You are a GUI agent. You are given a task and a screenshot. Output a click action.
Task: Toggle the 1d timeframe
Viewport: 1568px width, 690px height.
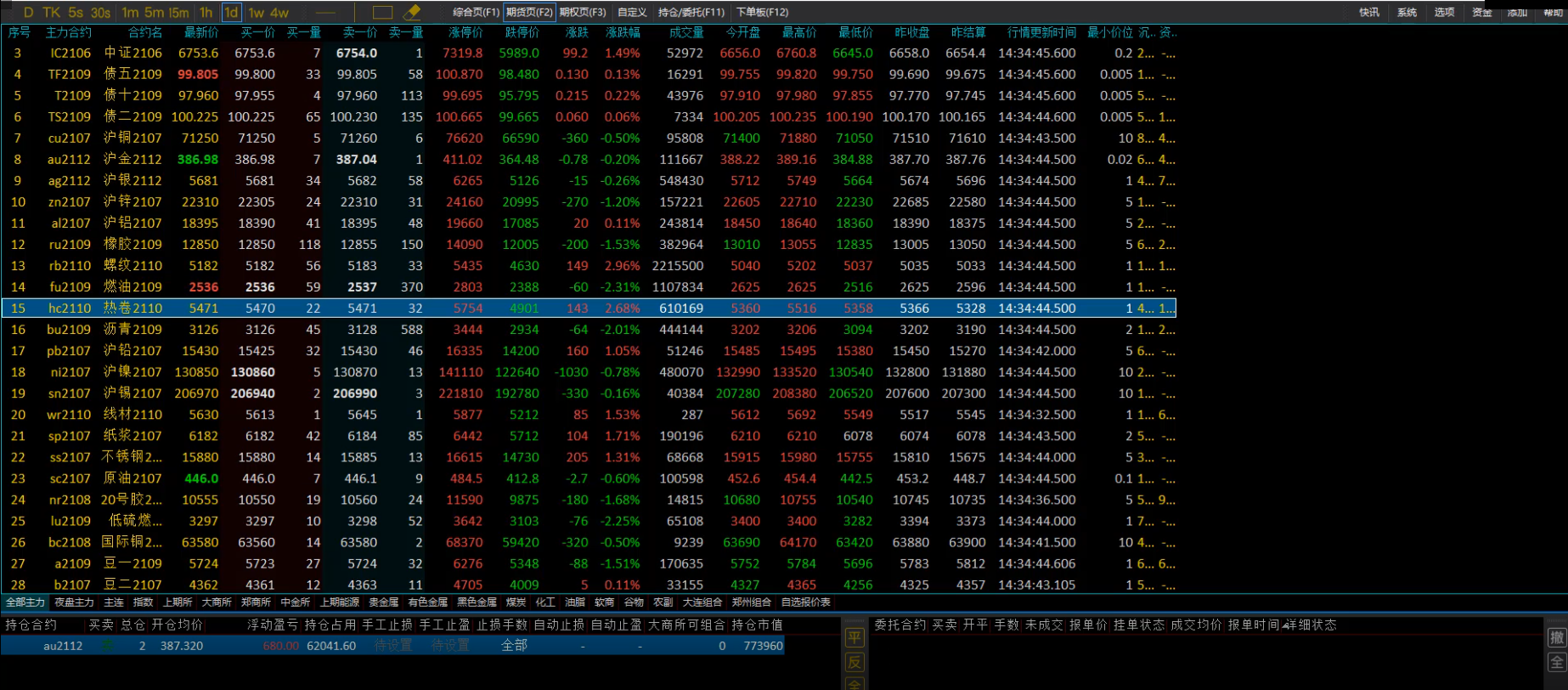pos(231,12)
